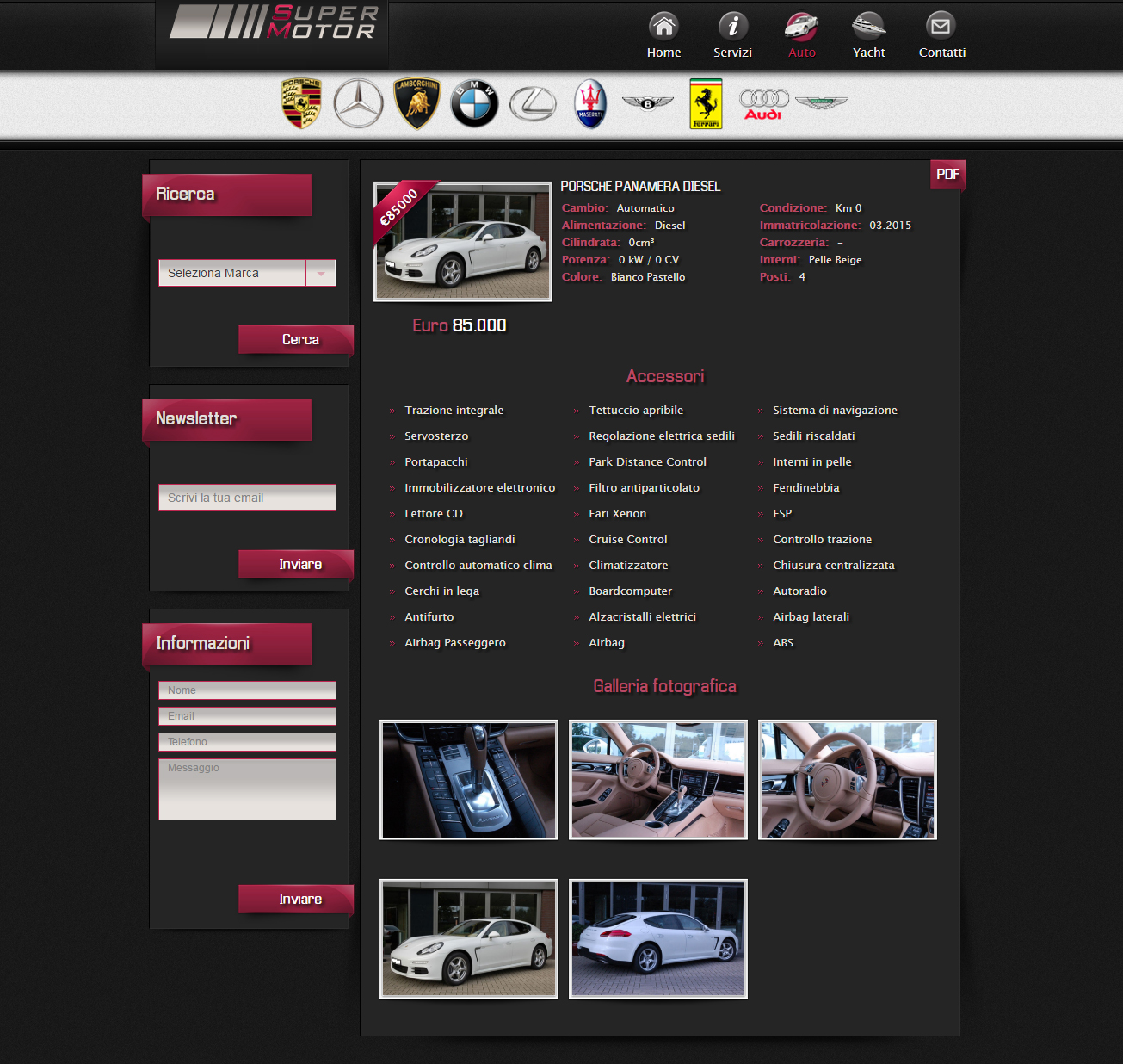
Task: Focus the Telefono input field
Action: tap(247, 742)
